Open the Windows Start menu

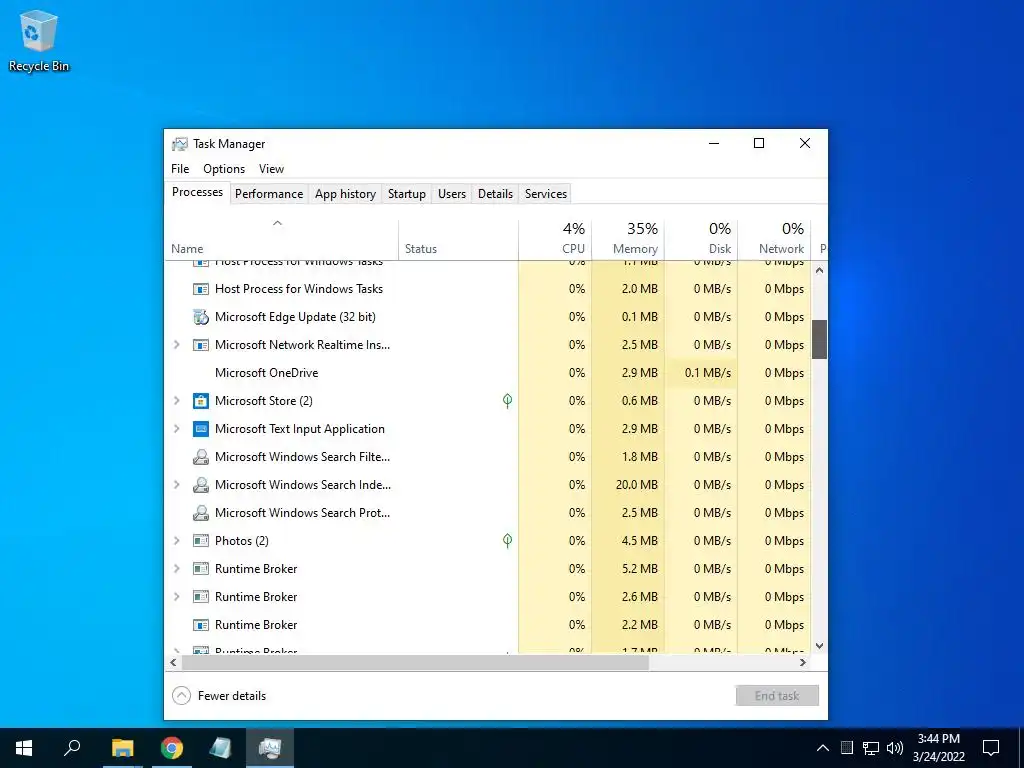(x=24, y=748)
